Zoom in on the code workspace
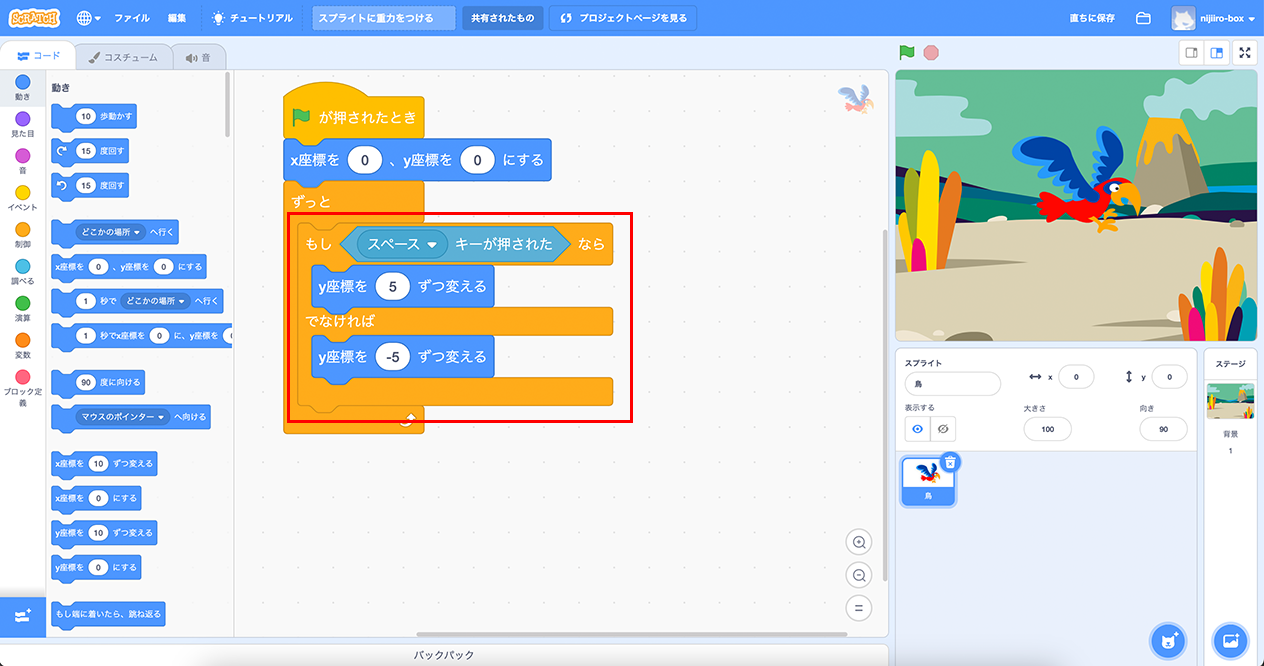Image resolution: width=1264 pixels, height=666 pixels. click(x=858, y=542)
